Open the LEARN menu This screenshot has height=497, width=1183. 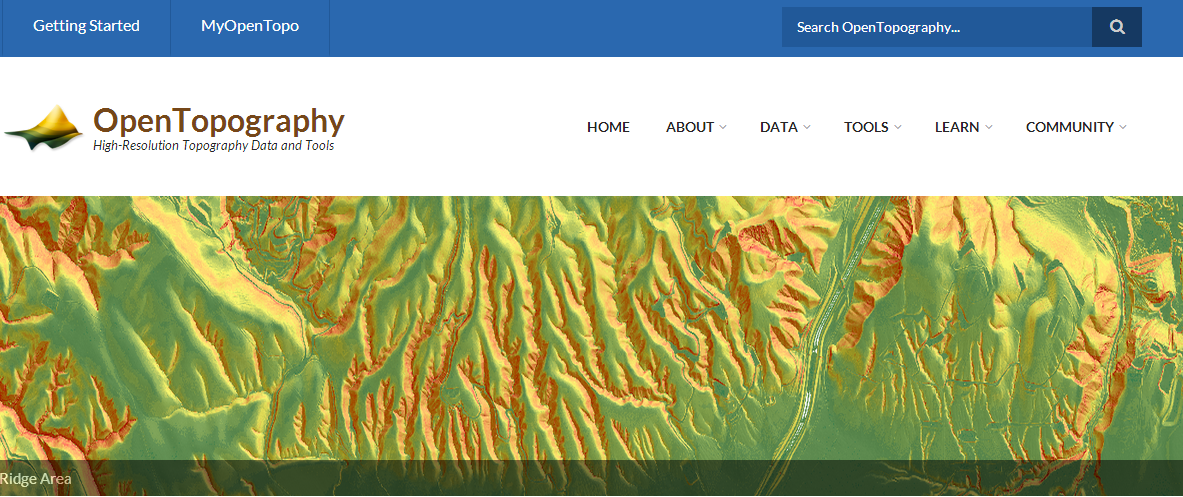click(x=957, y=127)
